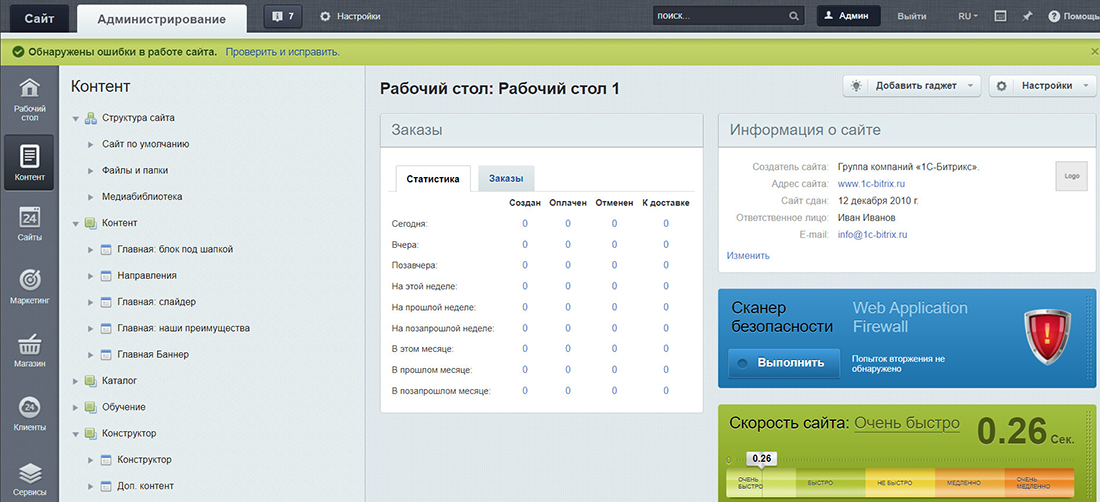Click into the поиск search field
1100x502 pixels.
(719, 16)
